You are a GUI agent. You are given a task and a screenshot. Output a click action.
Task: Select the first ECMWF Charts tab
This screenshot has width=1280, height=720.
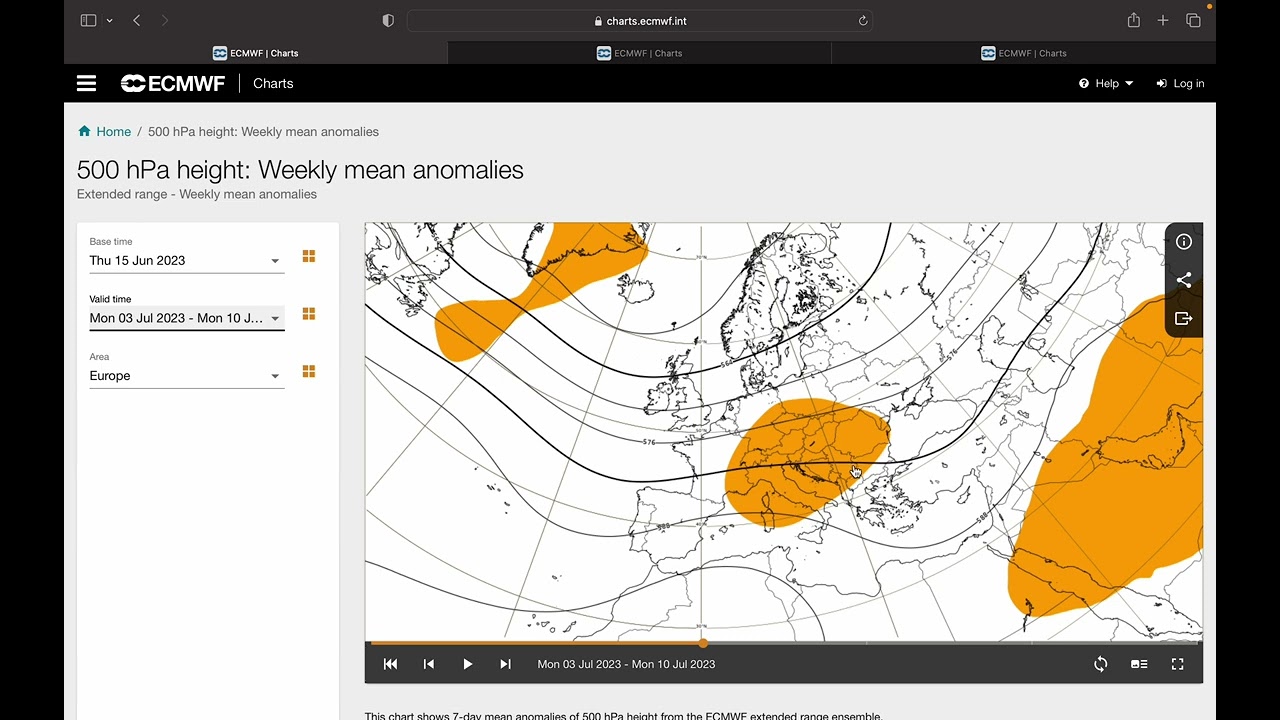point(256,53)
